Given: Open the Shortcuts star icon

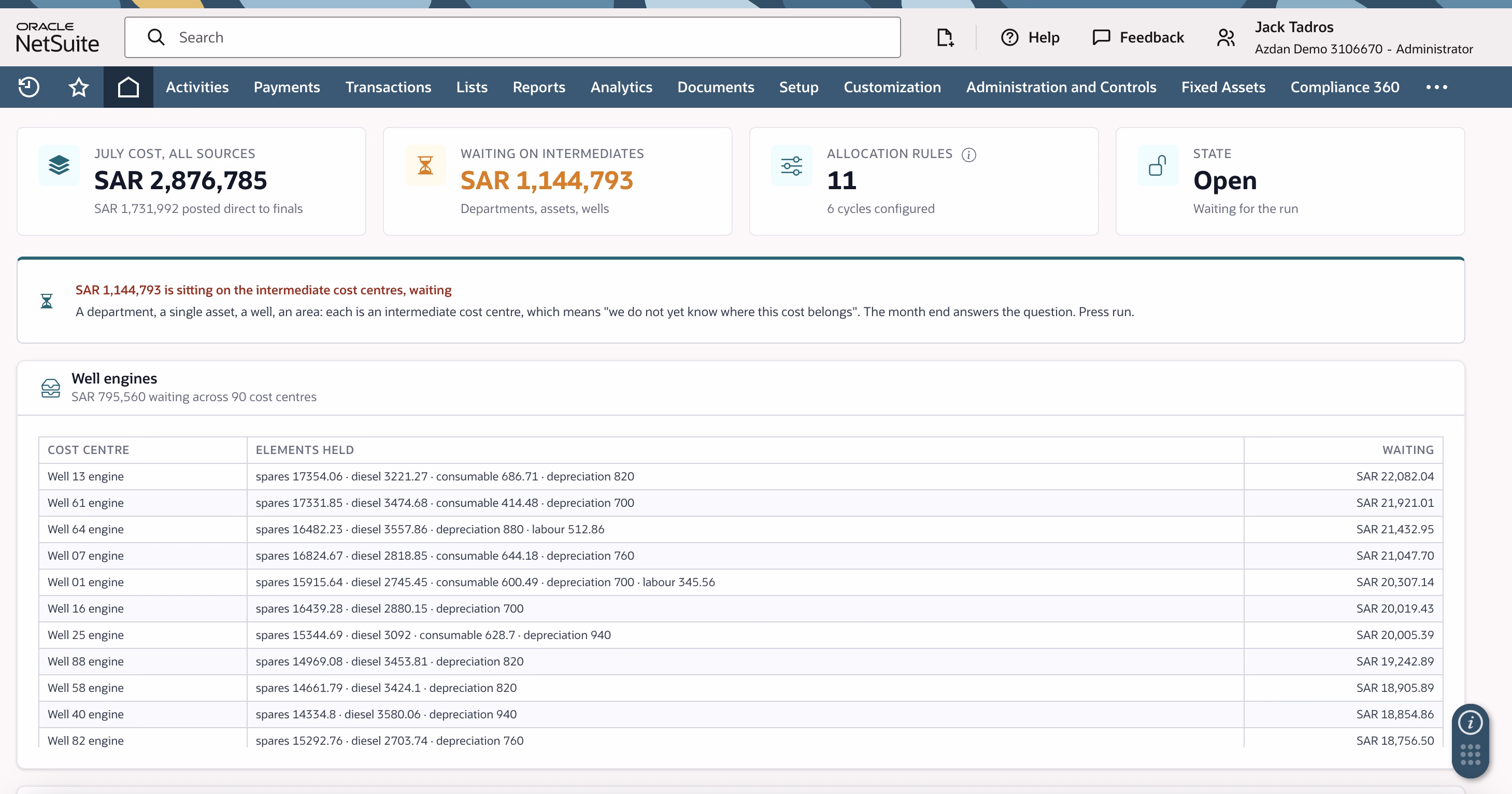Looking at the screenshot, I should 78,87.
